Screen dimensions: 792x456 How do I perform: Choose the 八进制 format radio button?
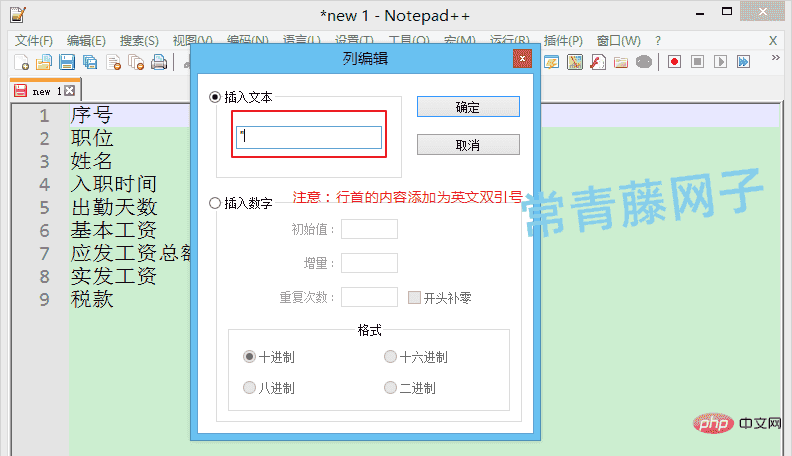tap(249, 387)
